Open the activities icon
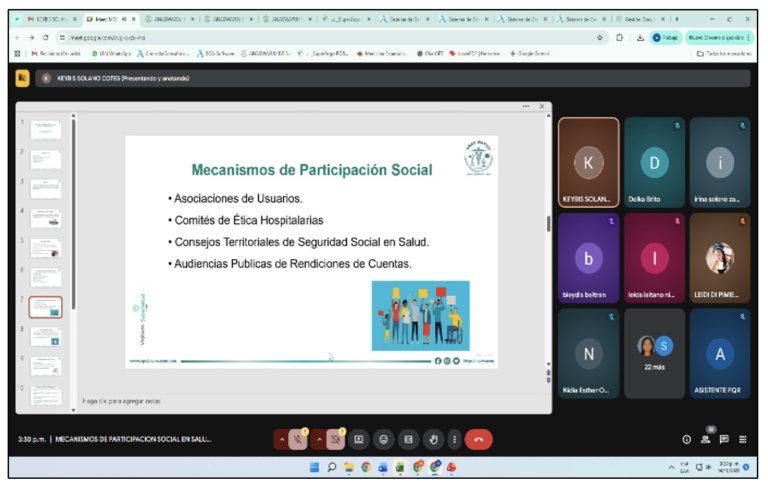The height and width of the screenshot is (492, 768). click(x=742, y=439)
